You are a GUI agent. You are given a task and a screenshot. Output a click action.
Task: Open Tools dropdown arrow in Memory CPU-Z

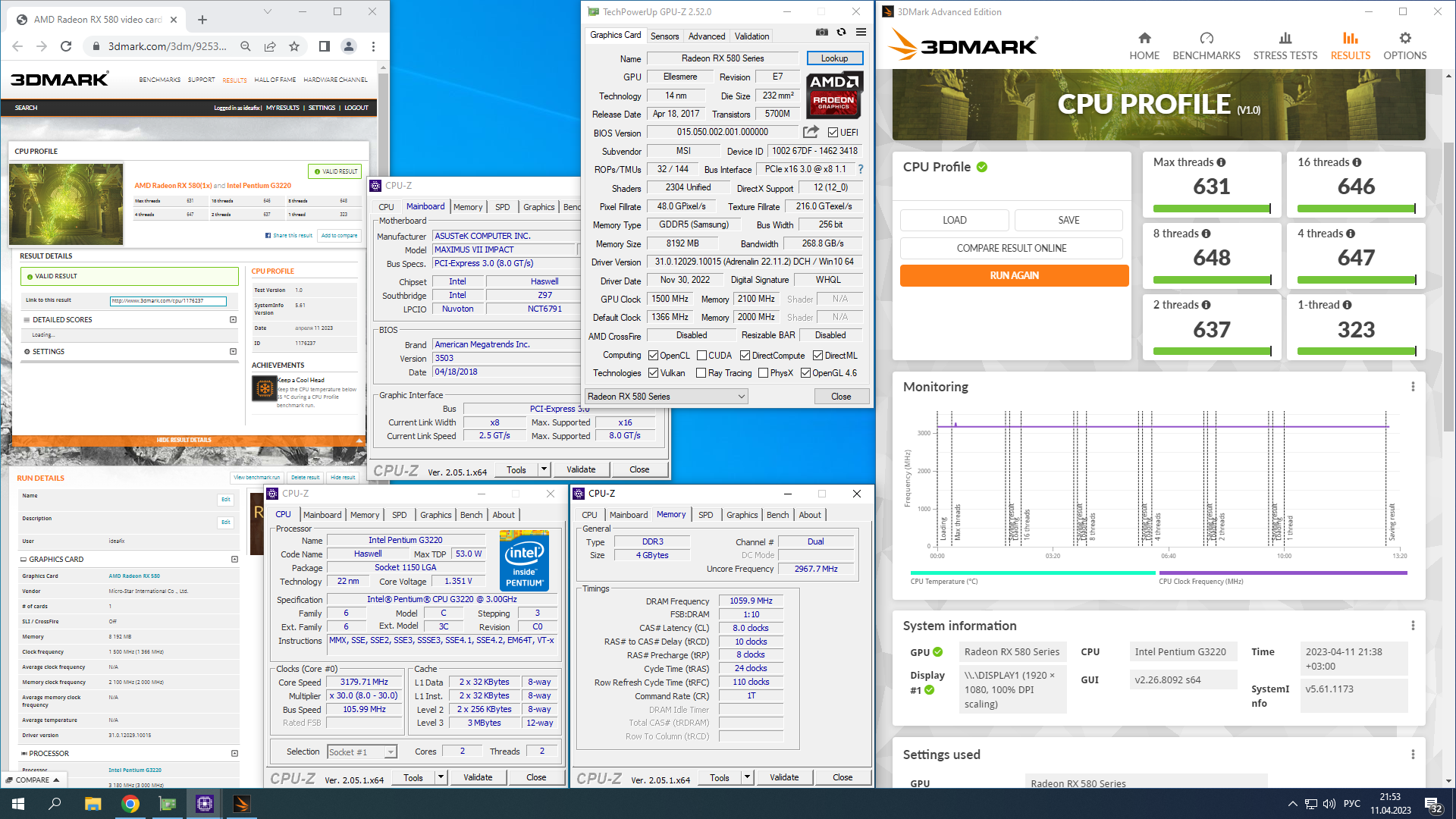coord(747,777)
